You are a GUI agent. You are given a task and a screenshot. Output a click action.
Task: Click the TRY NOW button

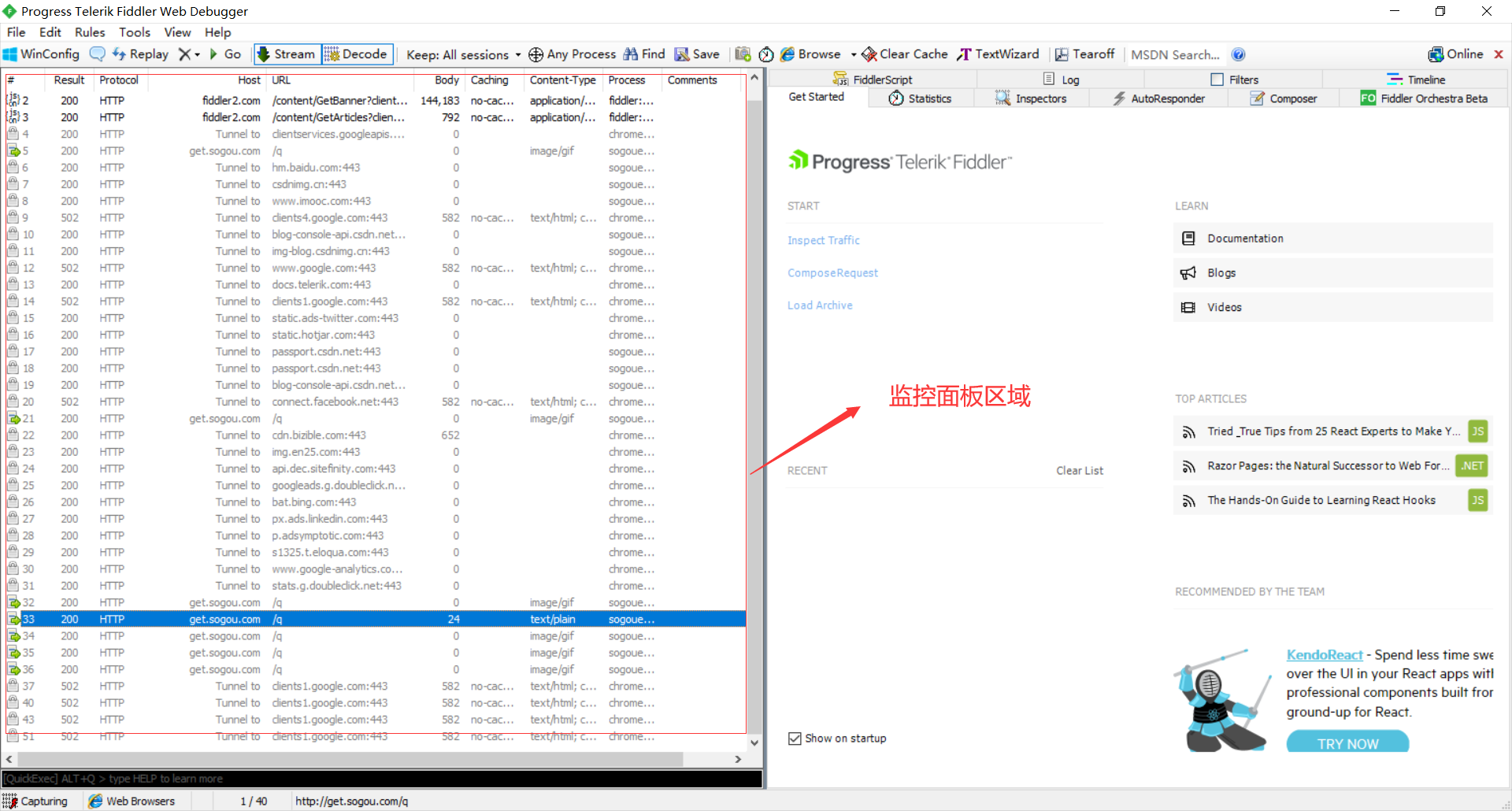[x=1347, y=742]
